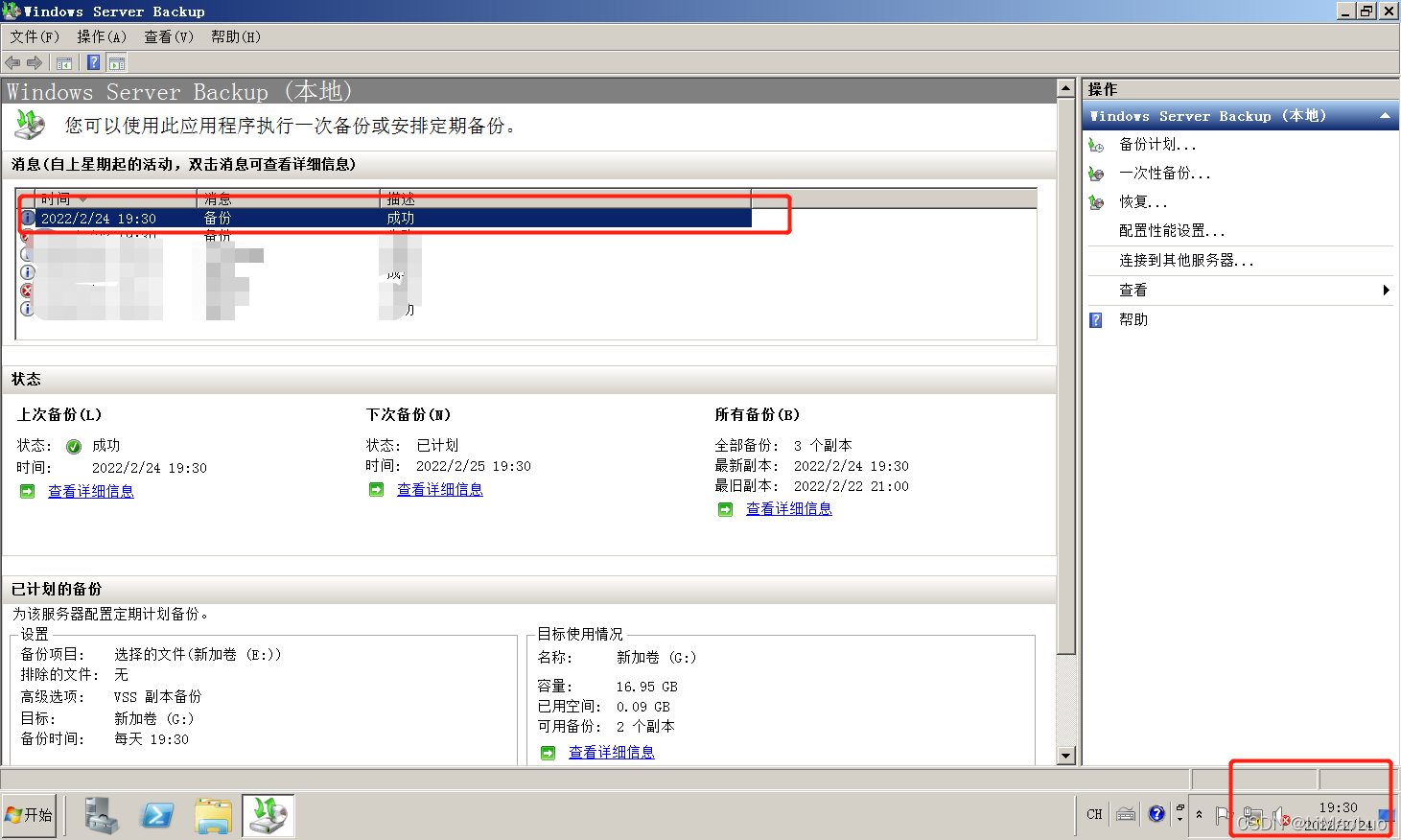Click the green arrow icon under 上次备份
This screenshot has height=840, width=1401.
coord(28,492)
